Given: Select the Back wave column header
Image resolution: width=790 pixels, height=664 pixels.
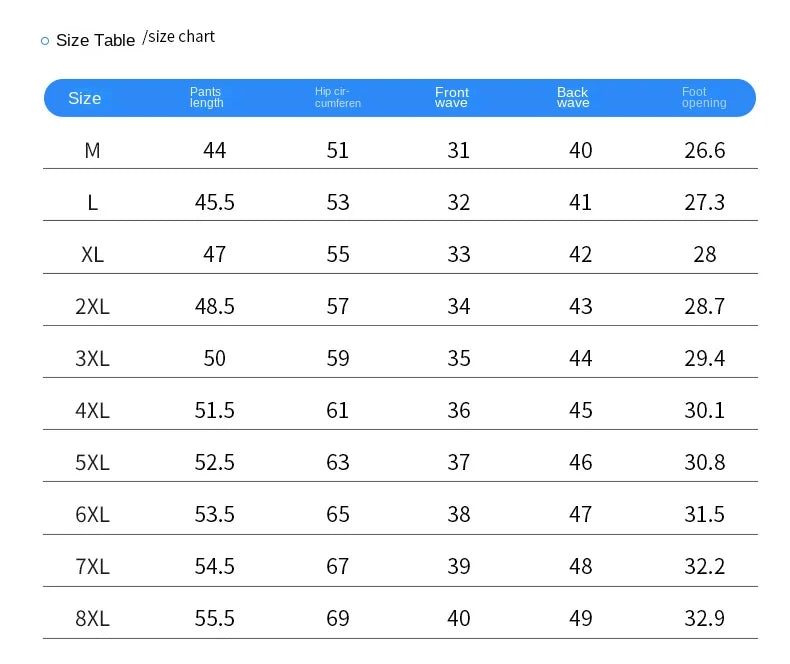Looking at the screenshot, I should click(573, 97).
